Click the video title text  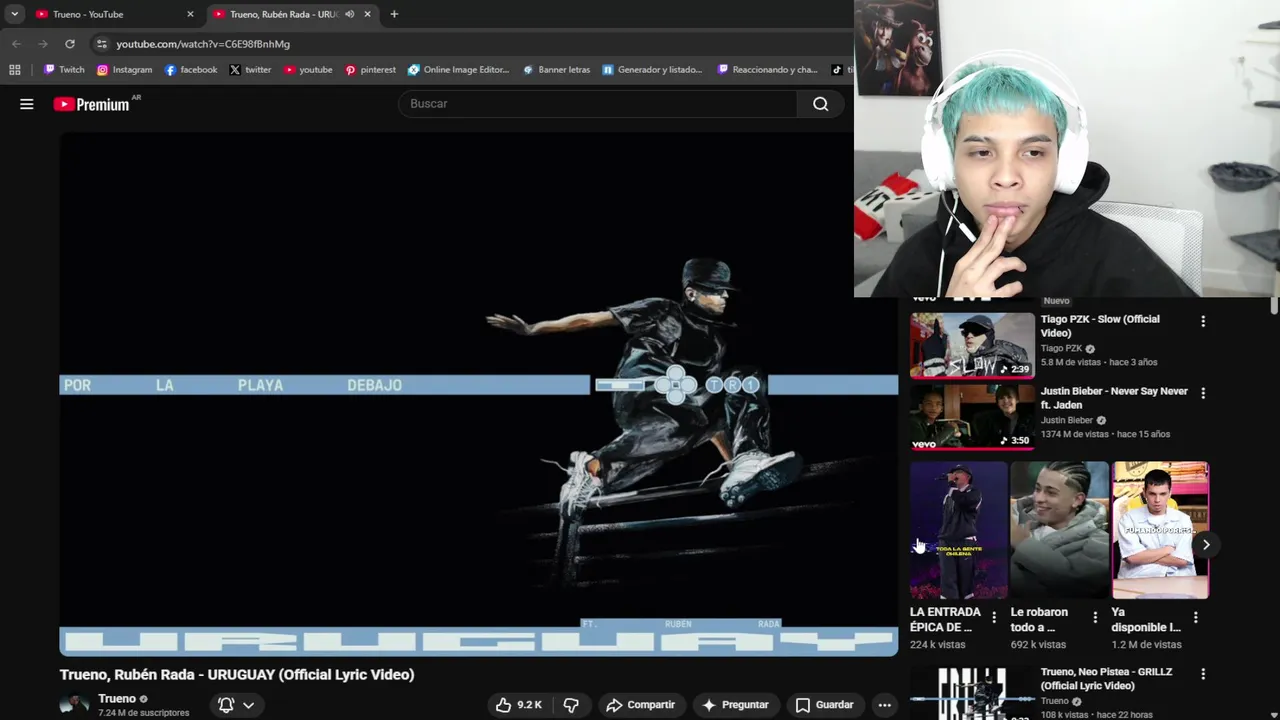237,675
